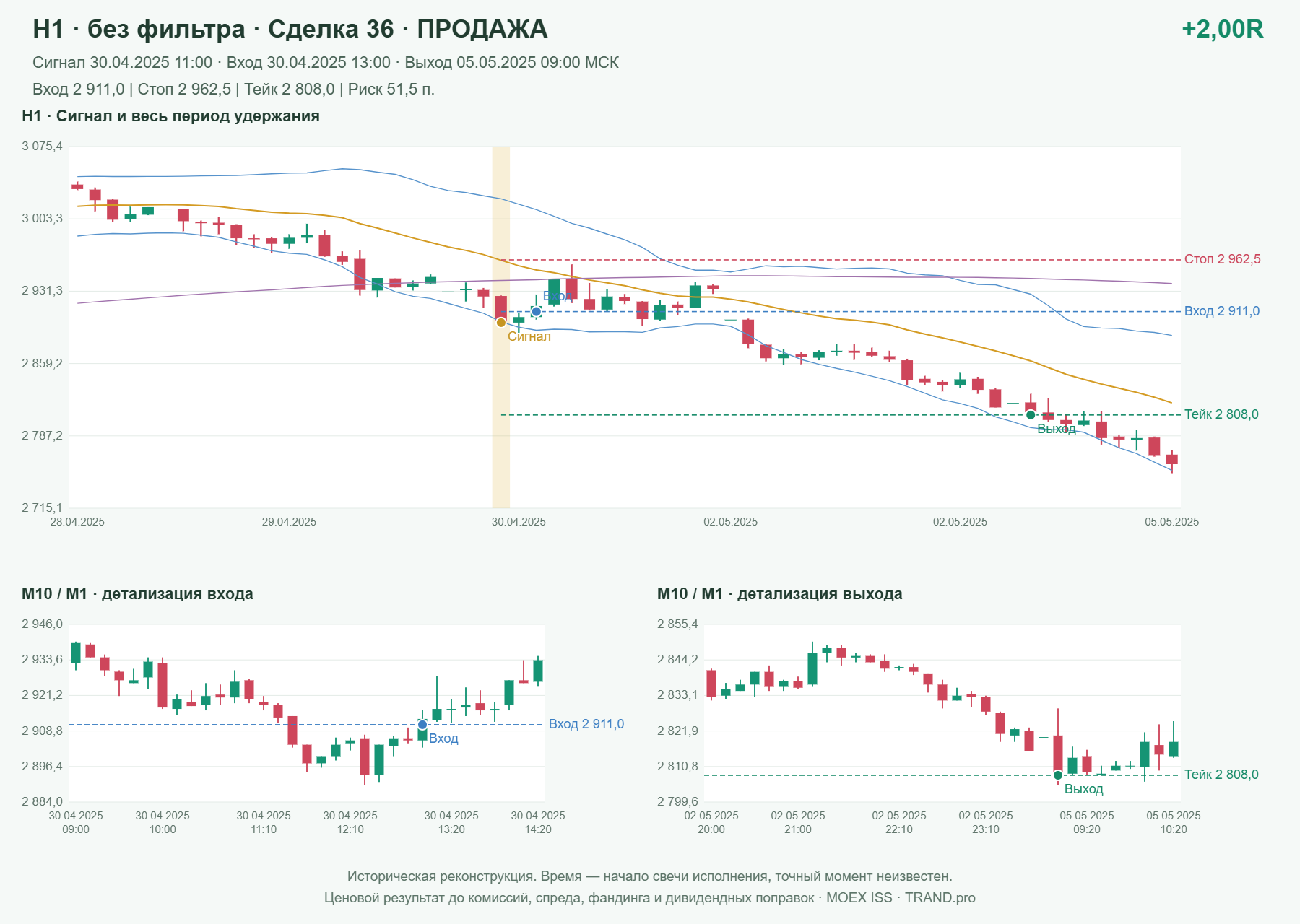
Task: Click the 'Историческая реконструкция' footer note
Action: tap(650, 876)
